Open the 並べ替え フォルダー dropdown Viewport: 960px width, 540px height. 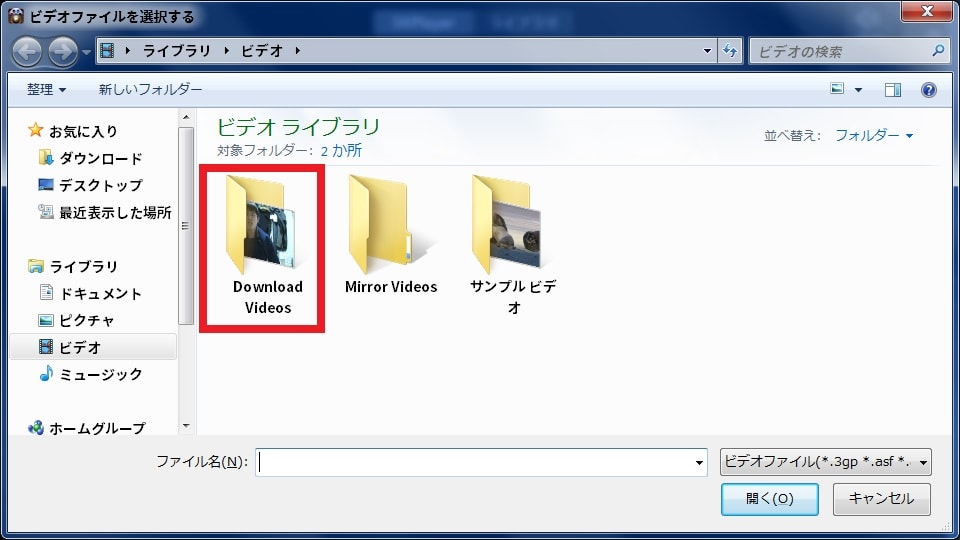click(874, 135)
